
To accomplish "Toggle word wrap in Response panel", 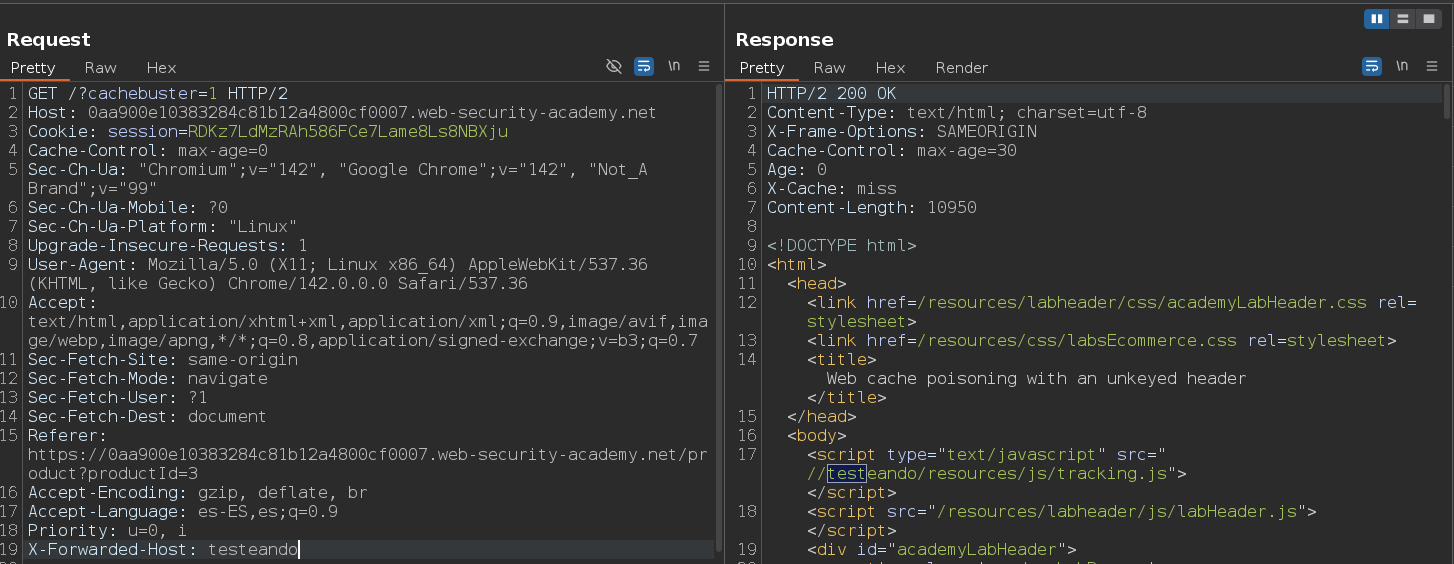I will (x=1372, y=66).
